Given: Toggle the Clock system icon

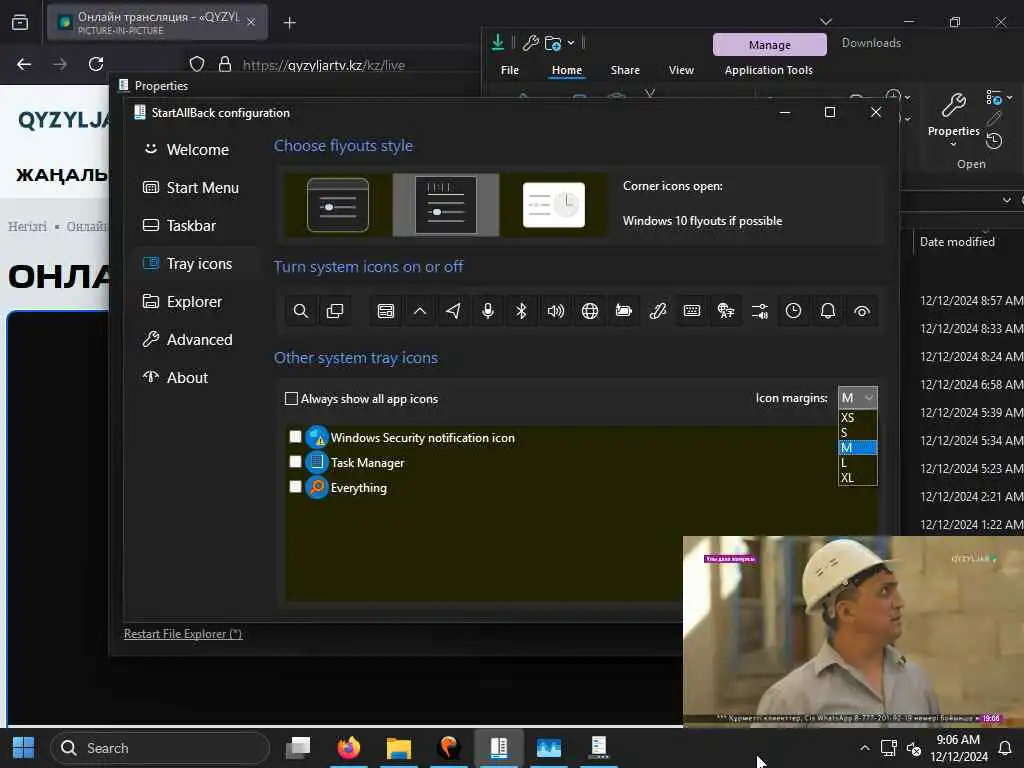Looking at the screenshot, I should click(x=793, y=311).
